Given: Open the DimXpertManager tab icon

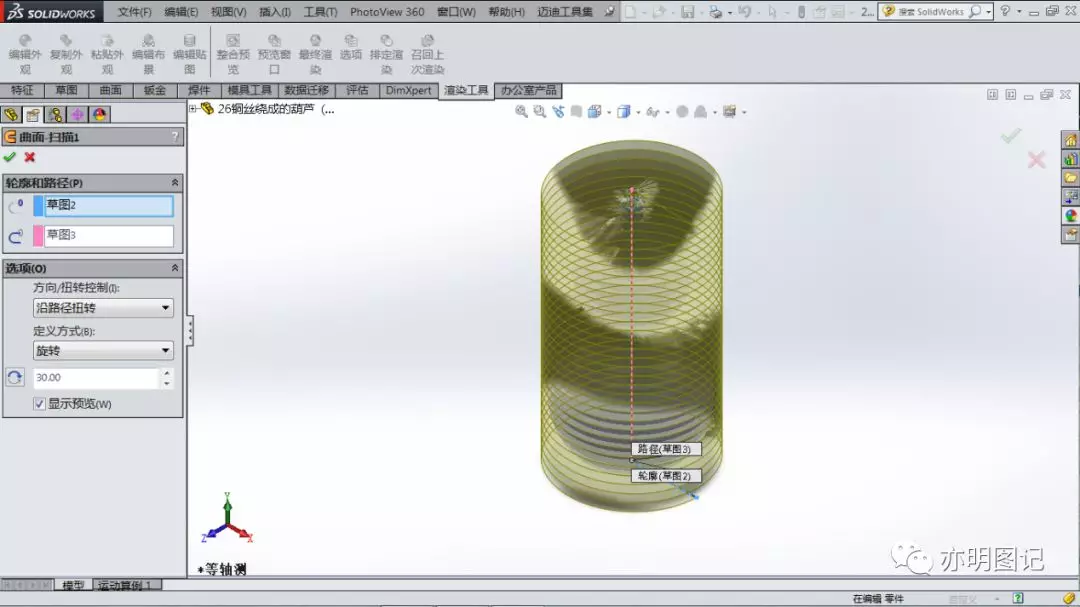Looking at the screenshot, I should (77, 114).
